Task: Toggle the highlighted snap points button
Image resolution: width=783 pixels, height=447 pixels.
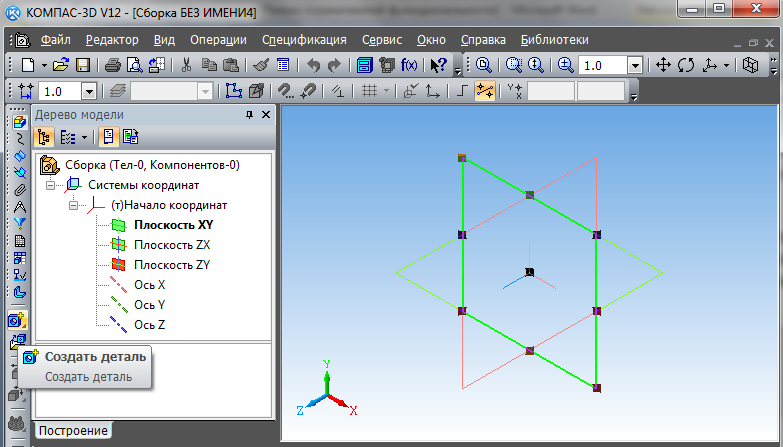Action: (485, 91)
